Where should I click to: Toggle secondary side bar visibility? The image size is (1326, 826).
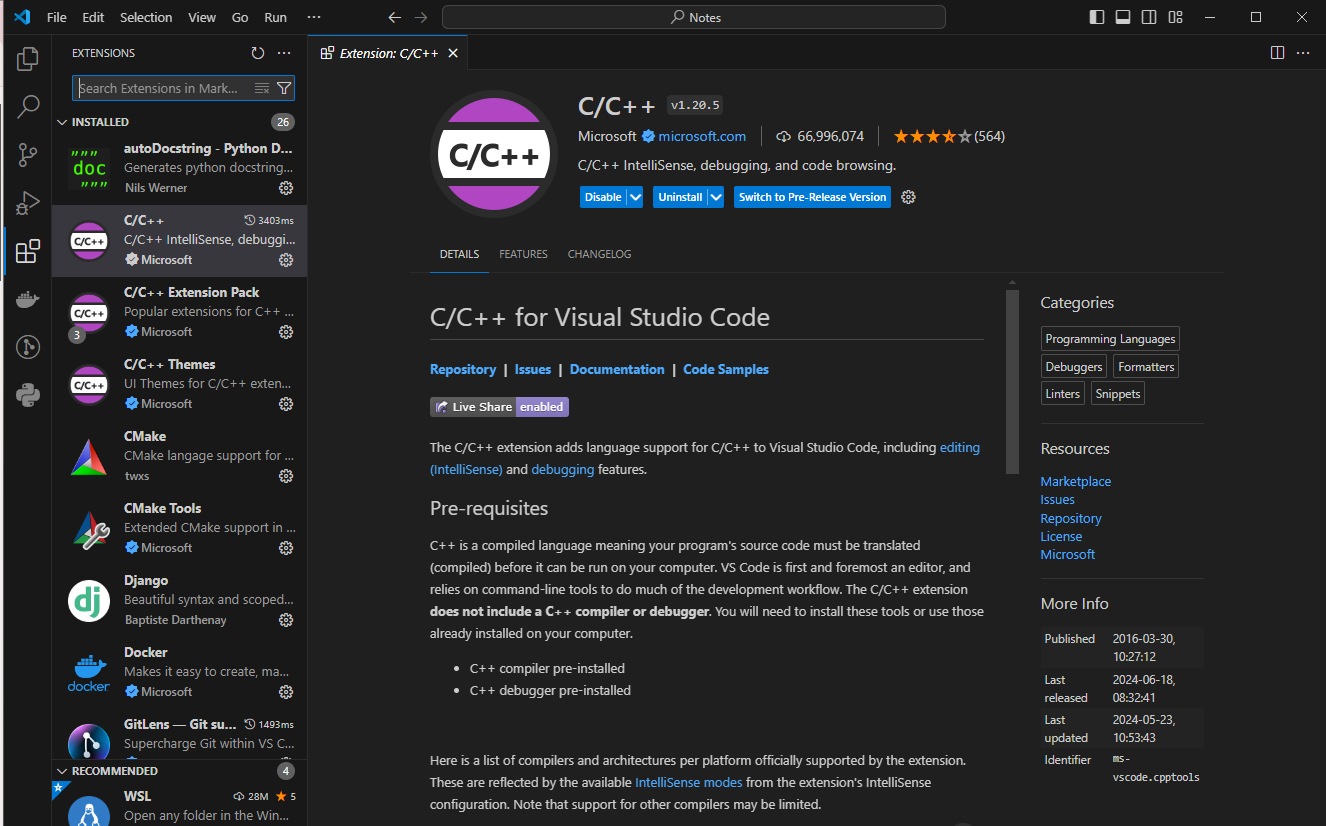click(1150, 17)
